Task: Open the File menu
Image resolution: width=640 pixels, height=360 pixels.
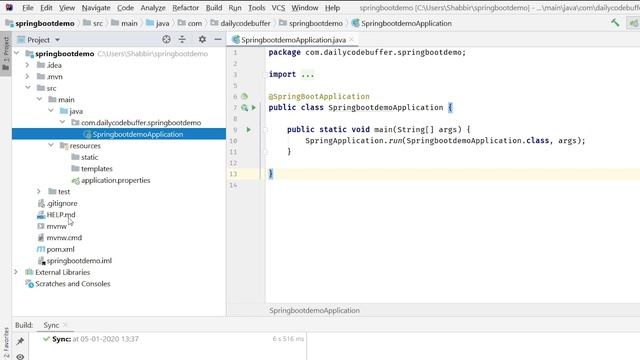Action: click(x=28, y=8)
